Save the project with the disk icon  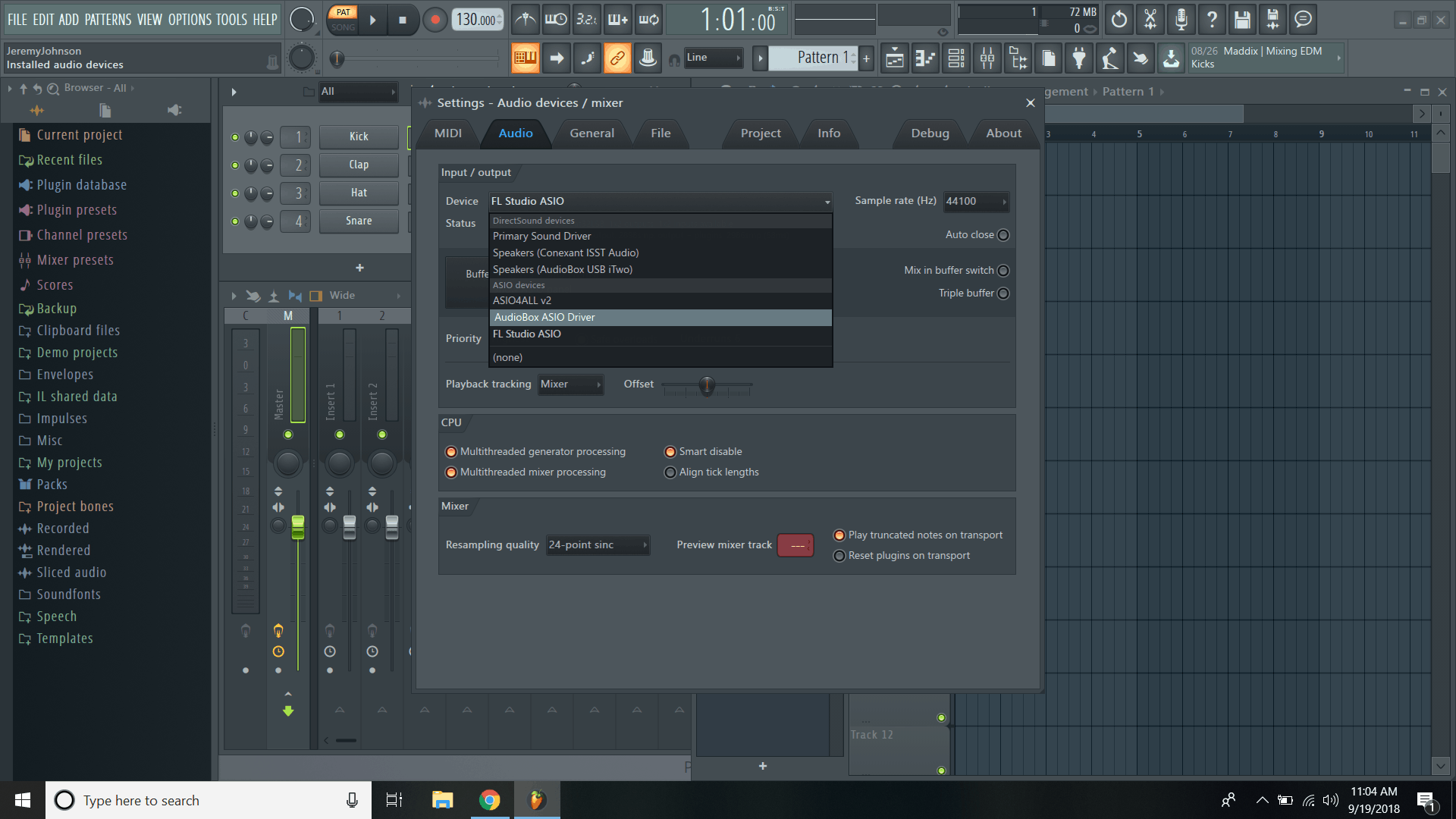1241,20
